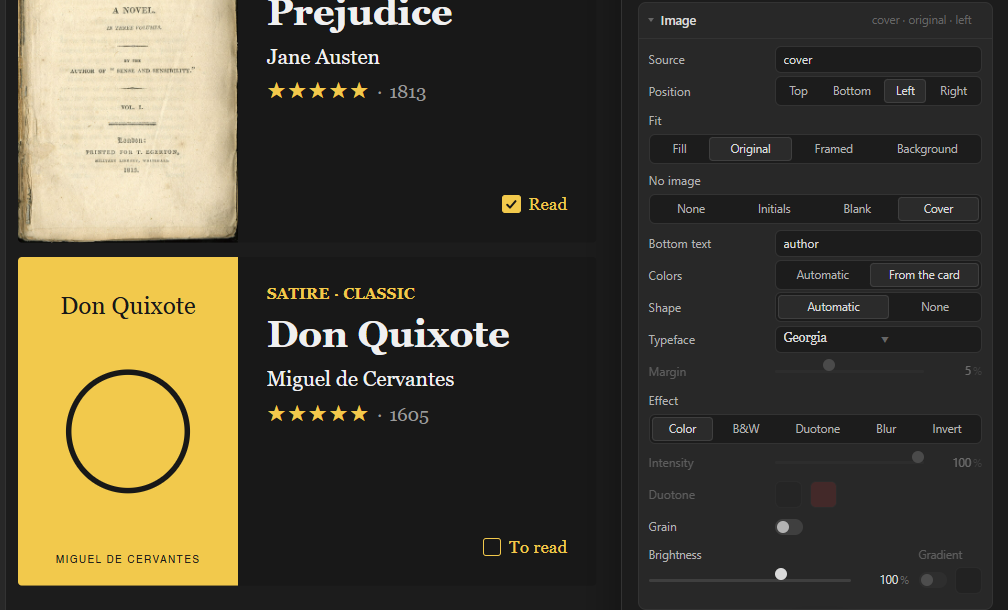Edit the Bottom text field containing author
1008x610 pixels.
click(878, 244)
